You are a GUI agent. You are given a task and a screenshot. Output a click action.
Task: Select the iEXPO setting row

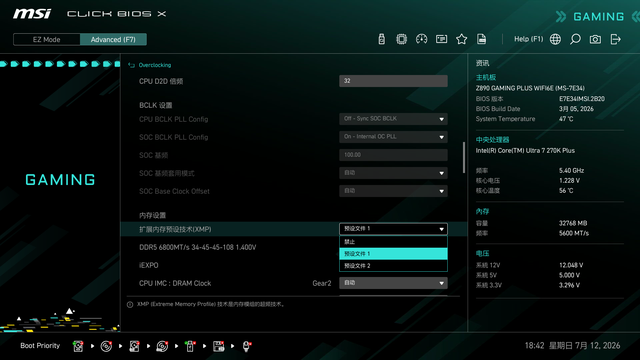(x=294, y=265)
